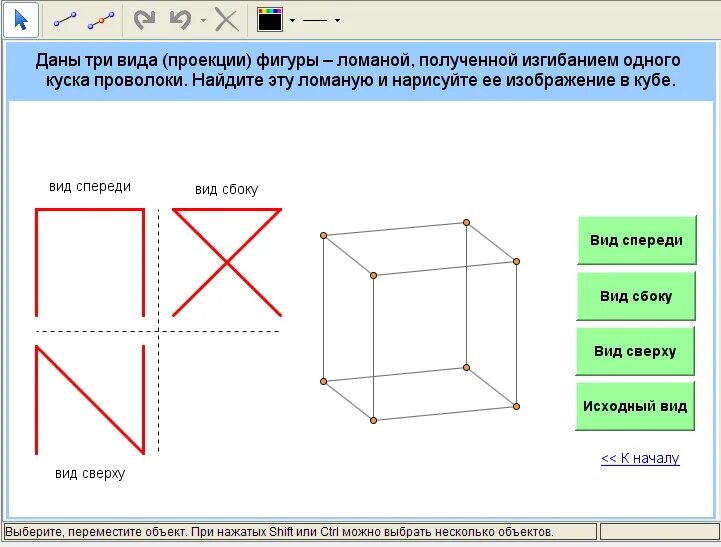
Task: Open the undo history dropdown arrow
Action: pyautogui.click(x=203, y=20)
